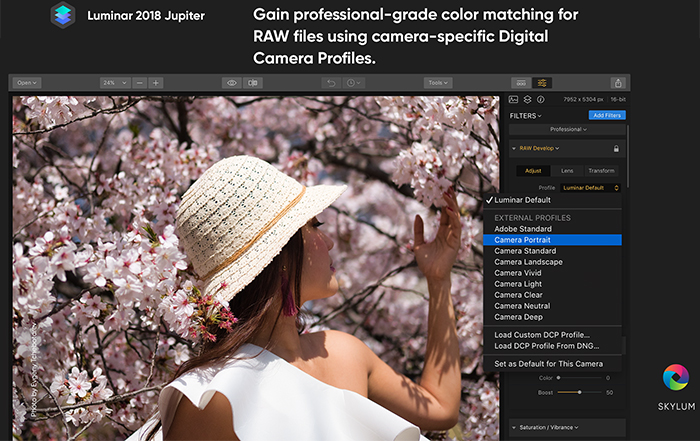Click the share export icon
This screenshot has height=441, width=700.
click(618, 83)
